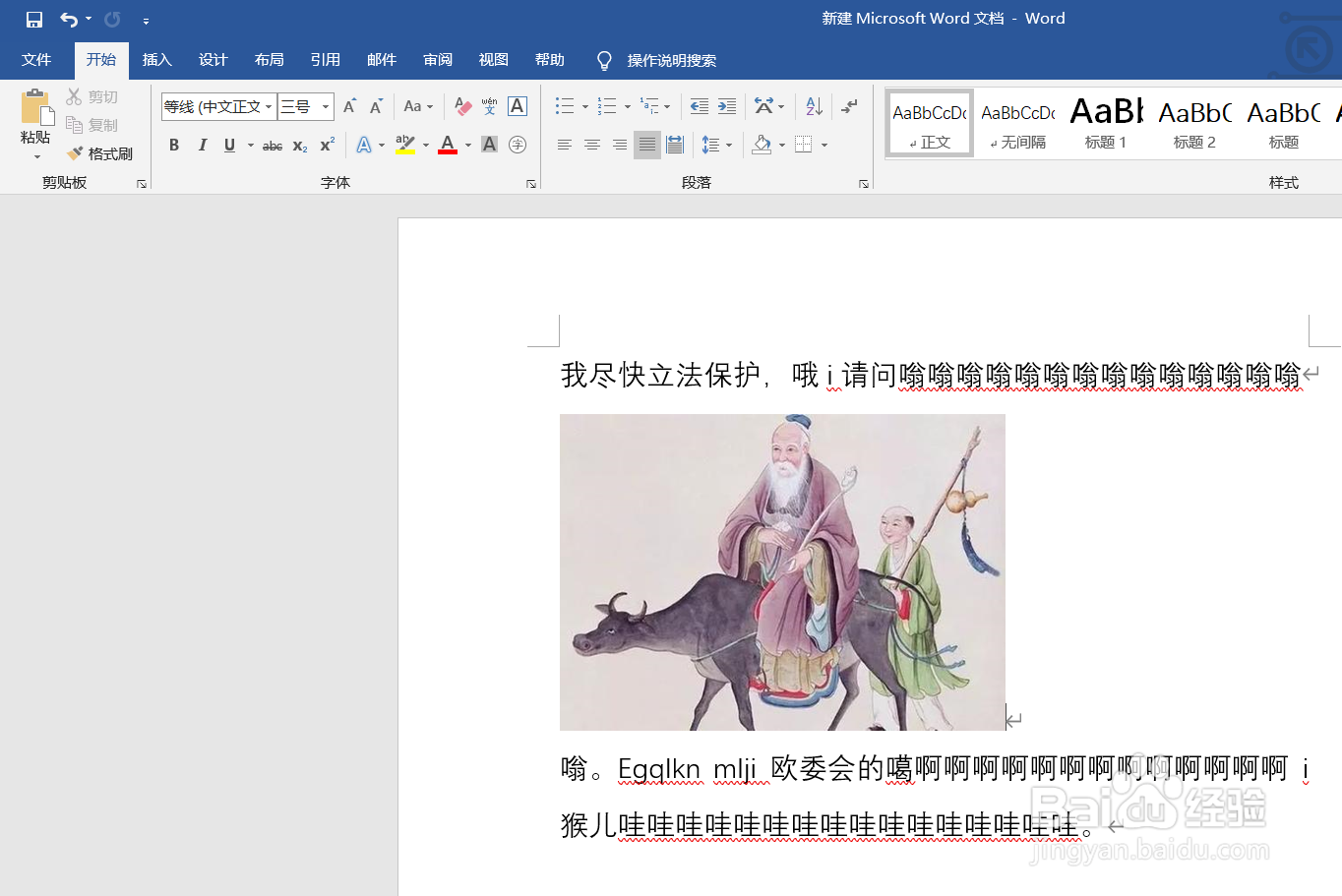Click the Bullets list icon
The height and width of the screenshot is (896, 1342).
[564, 106]
